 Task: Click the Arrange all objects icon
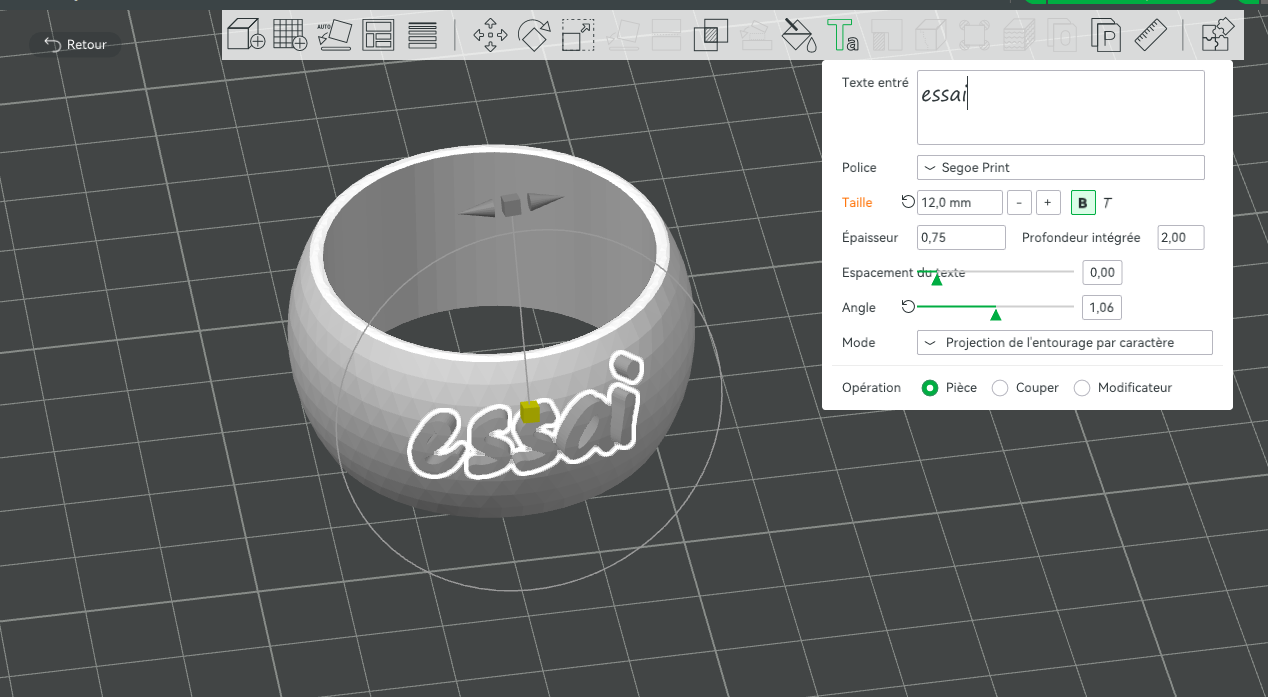coord(378,35)
